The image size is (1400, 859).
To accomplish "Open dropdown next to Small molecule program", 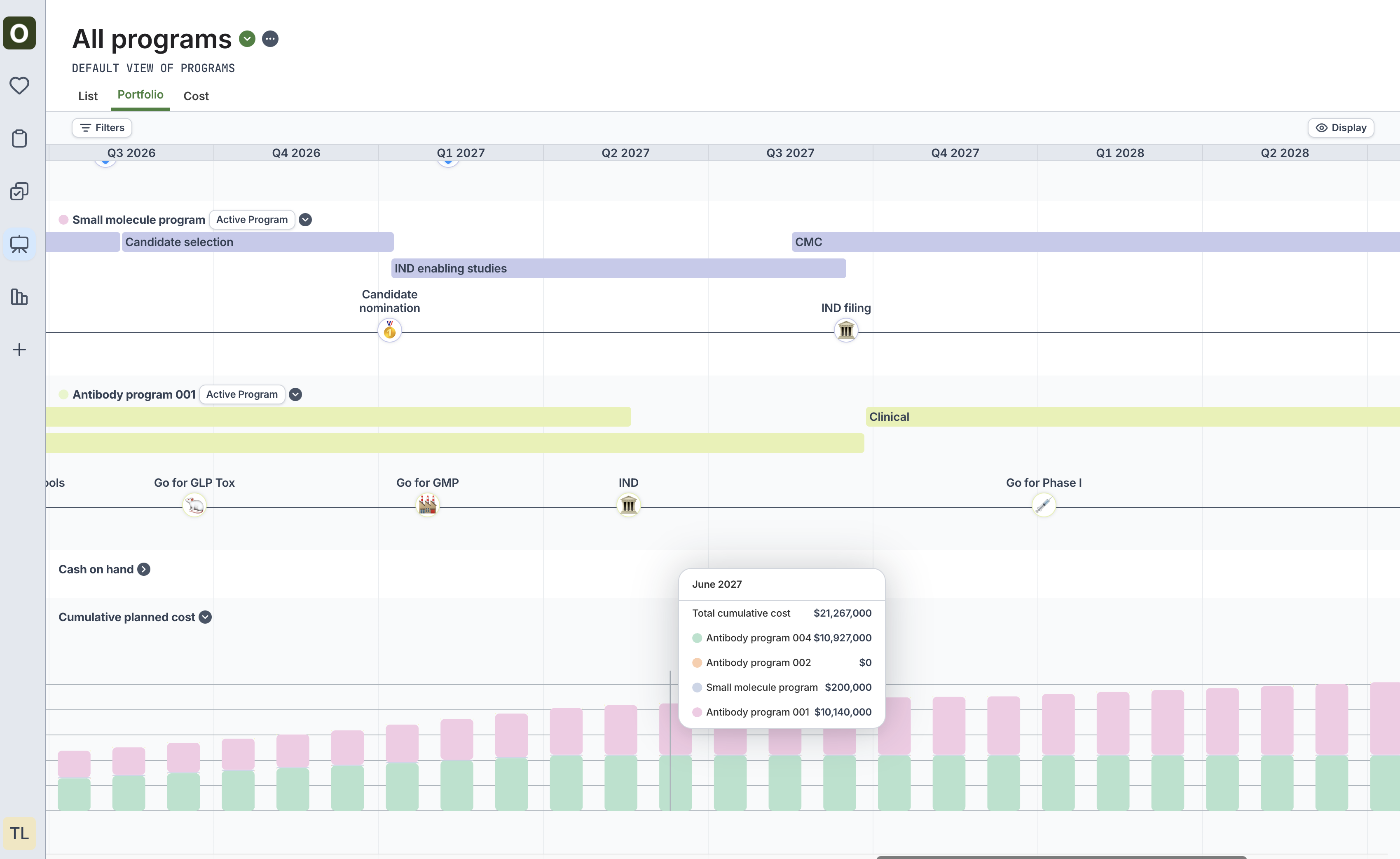I will pyautogui.click(x=306, y=220).
